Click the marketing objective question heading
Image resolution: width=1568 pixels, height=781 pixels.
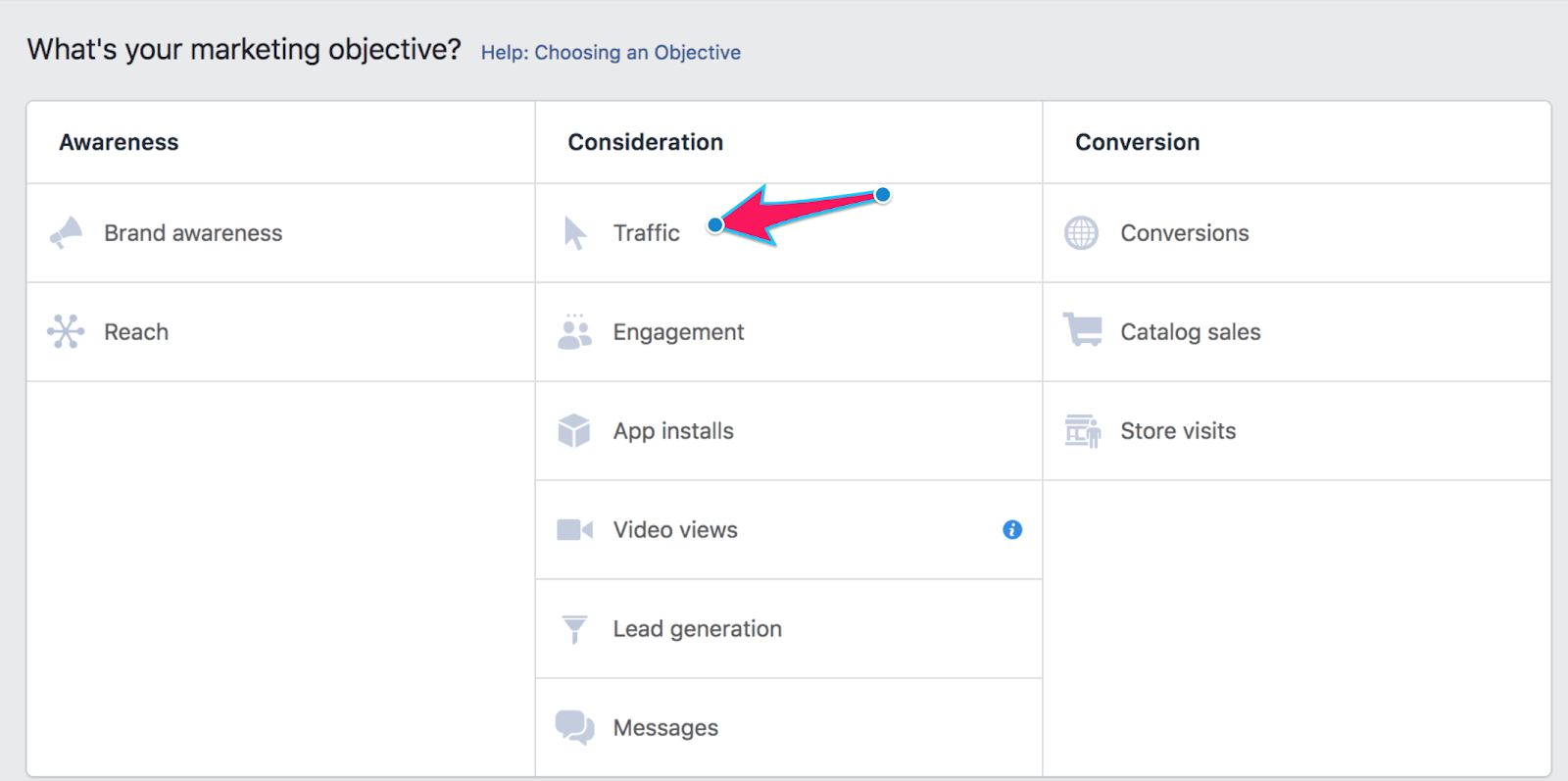(244, 50)
